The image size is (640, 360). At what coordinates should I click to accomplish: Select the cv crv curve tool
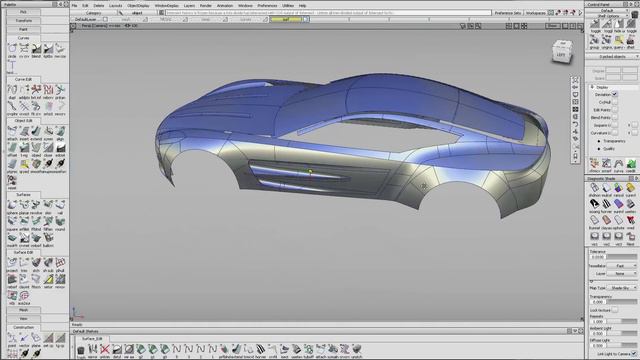pos(24,49)
